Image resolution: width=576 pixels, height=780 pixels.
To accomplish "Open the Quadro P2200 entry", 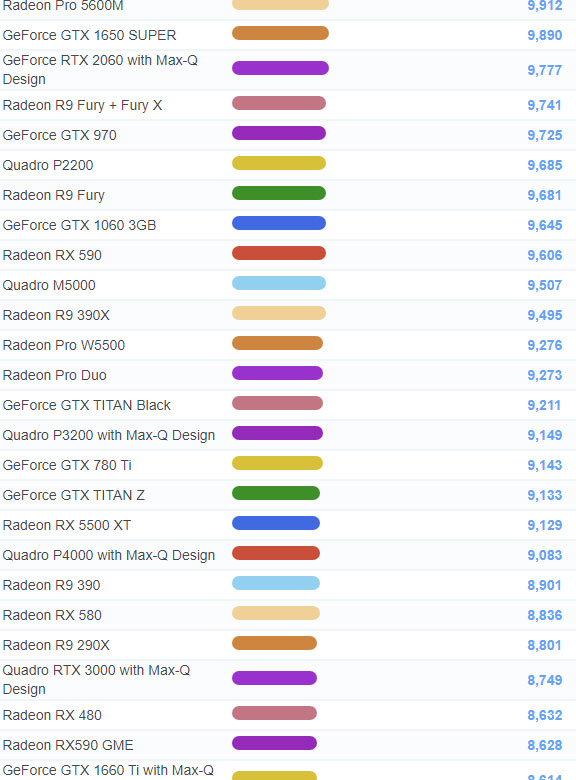I will [48, 165].
